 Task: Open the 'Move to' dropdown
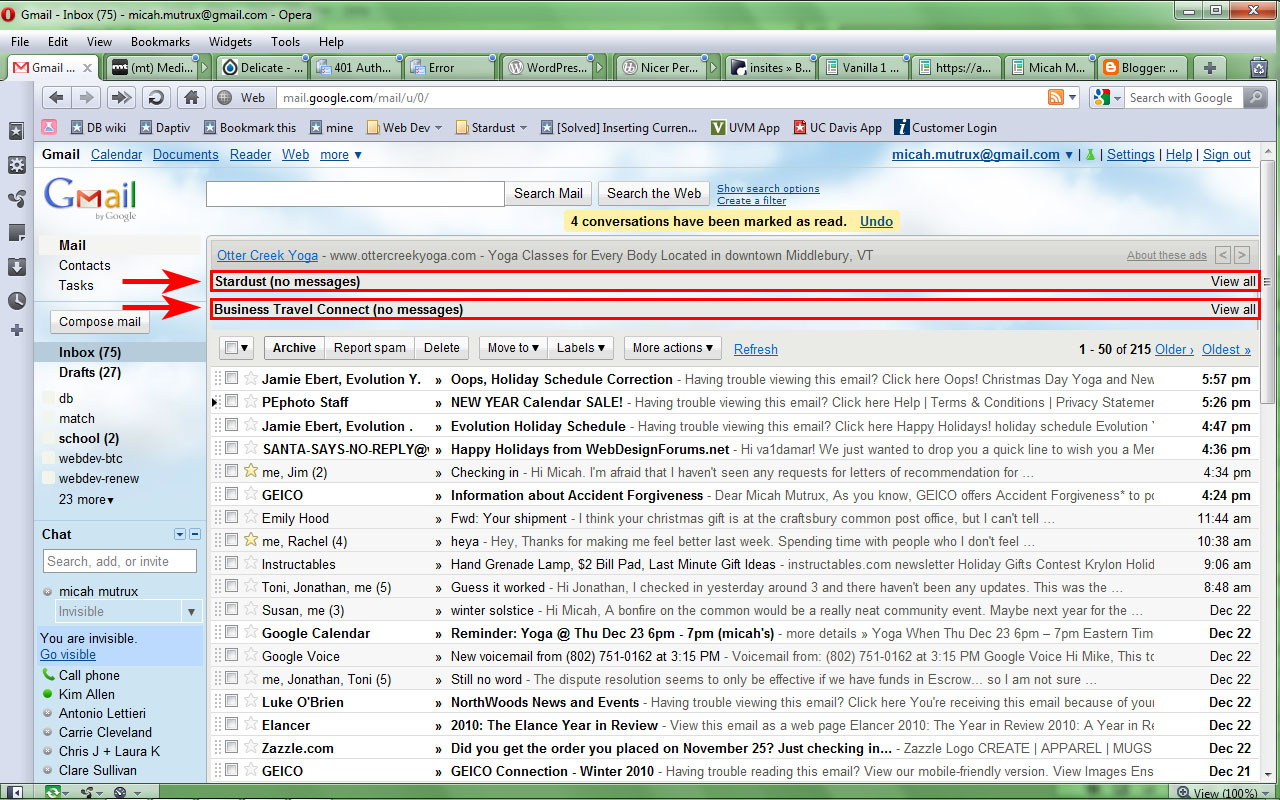[x=514, y=348]
